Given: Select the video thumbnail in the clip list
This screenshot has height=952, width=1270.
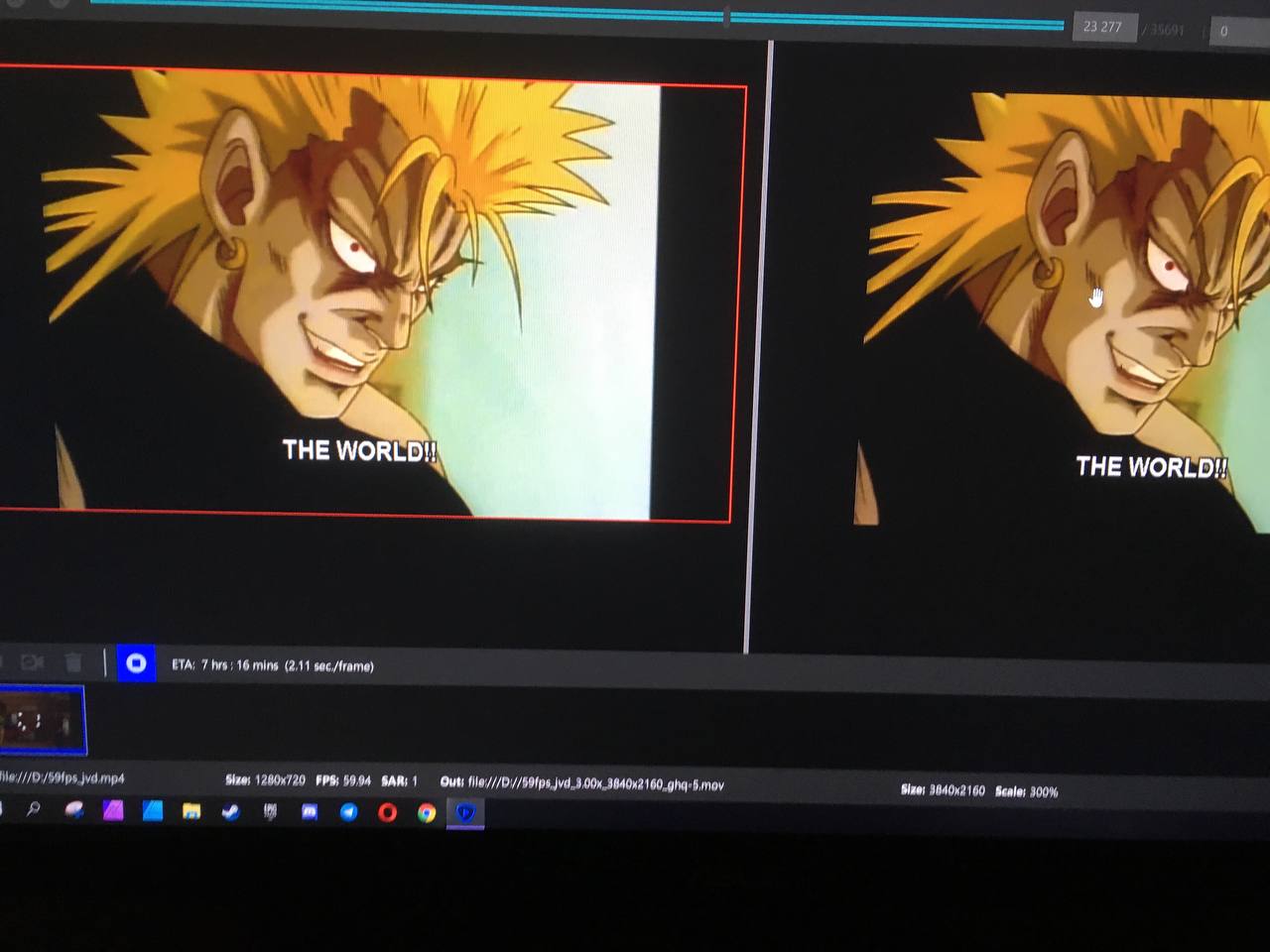Looking at the screenshot, I should tap(42, 720).
